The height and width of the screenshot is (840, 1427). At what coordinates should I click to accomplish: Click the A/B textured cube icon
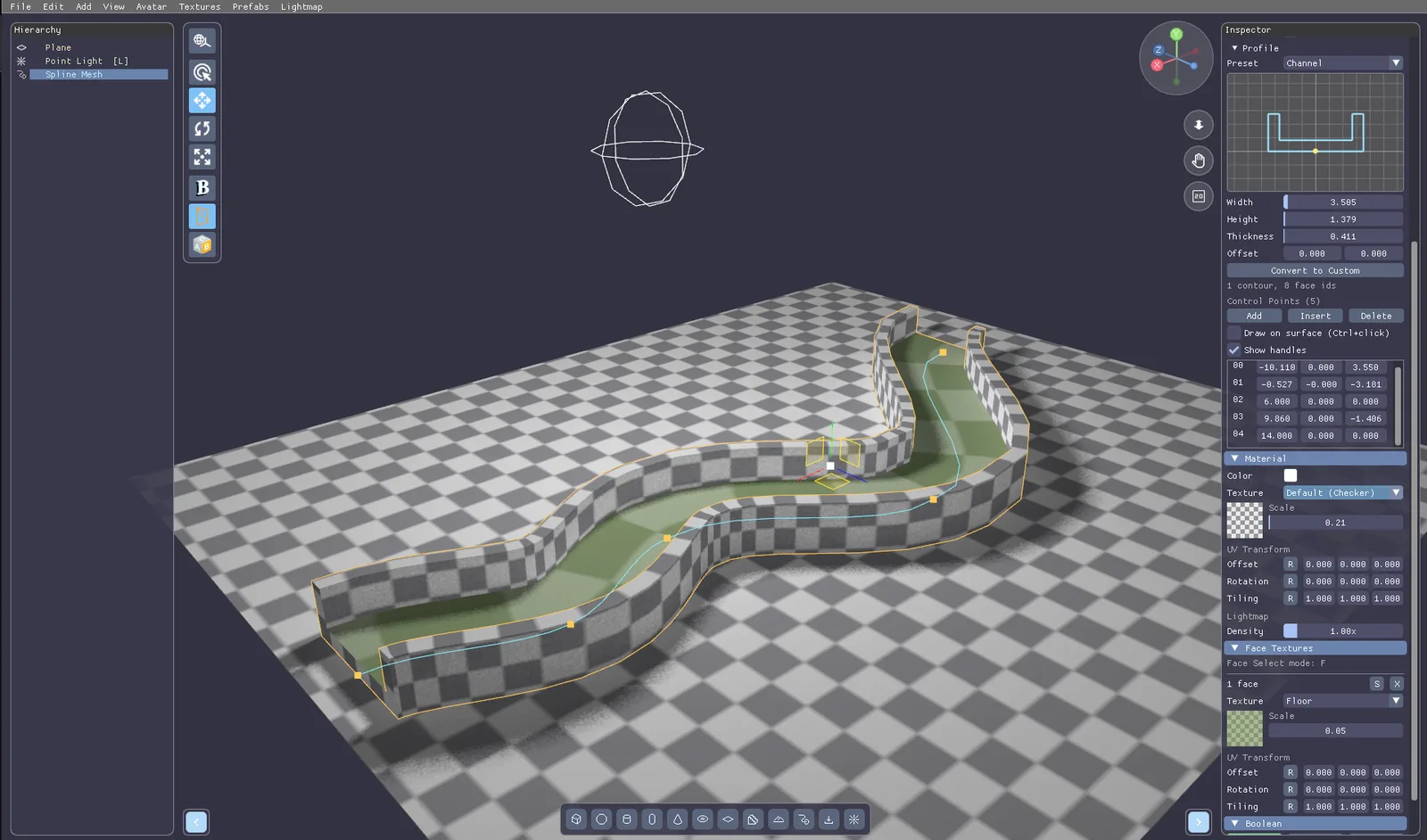(202, 244)
